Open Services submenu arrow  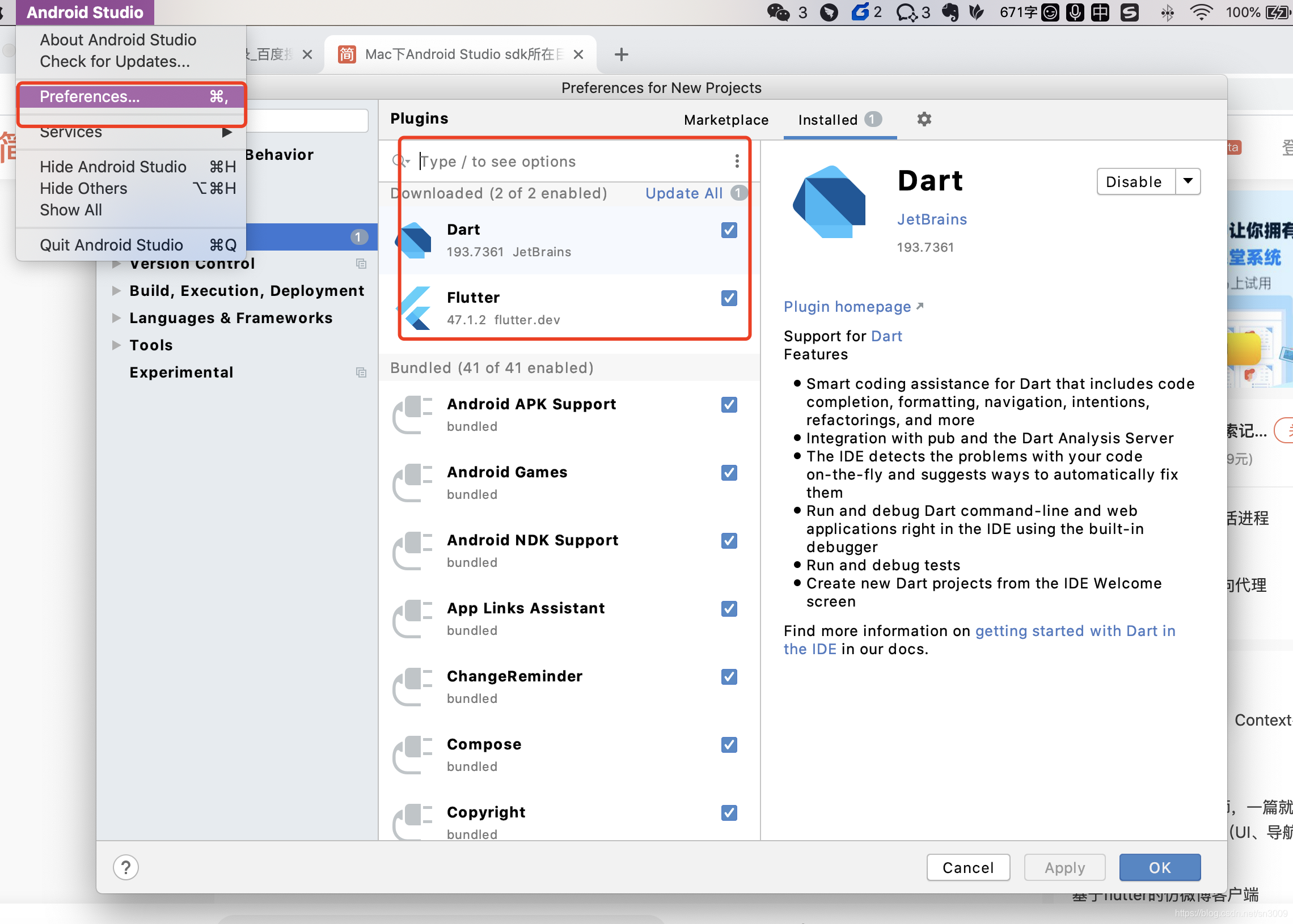227,133
